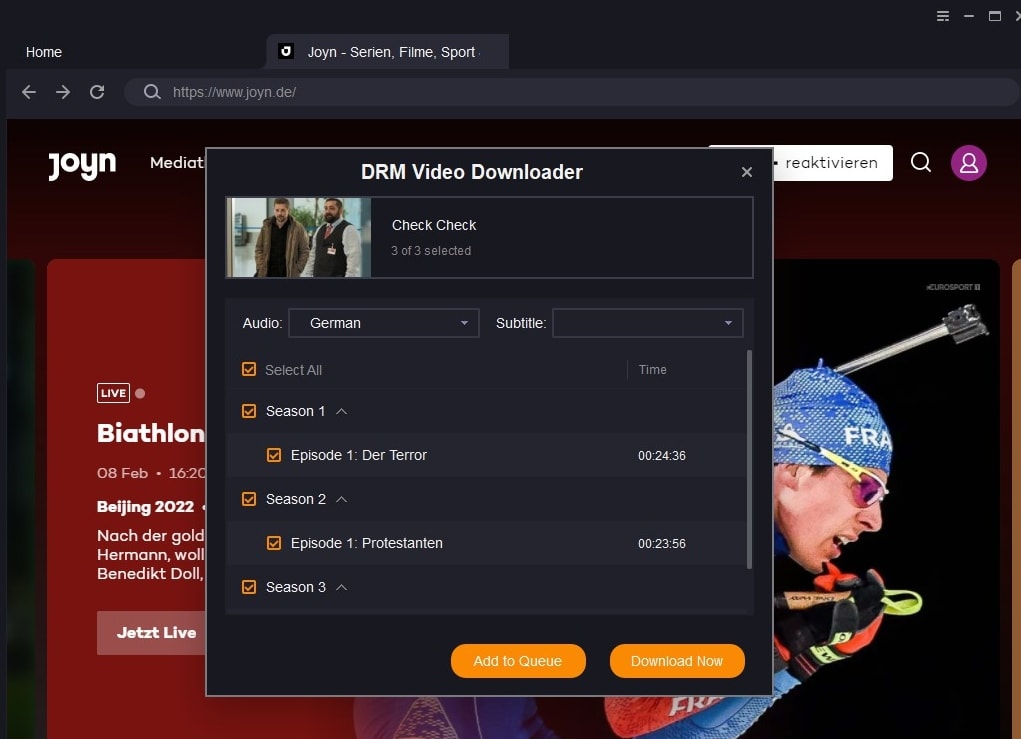Uncheck the Season 2 checkbox
This screenshot has width=1021, height=739.
(x=249, y=499)
